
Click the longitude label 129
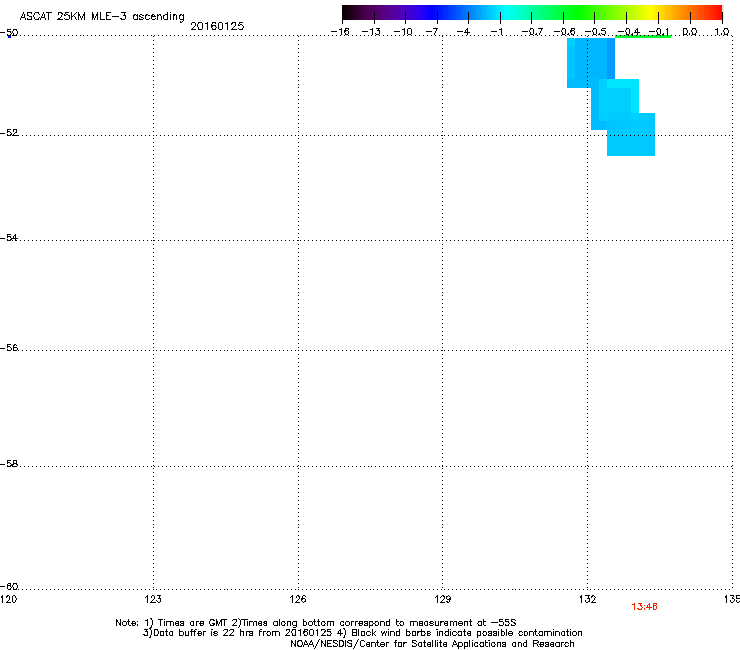click(443, 599)
